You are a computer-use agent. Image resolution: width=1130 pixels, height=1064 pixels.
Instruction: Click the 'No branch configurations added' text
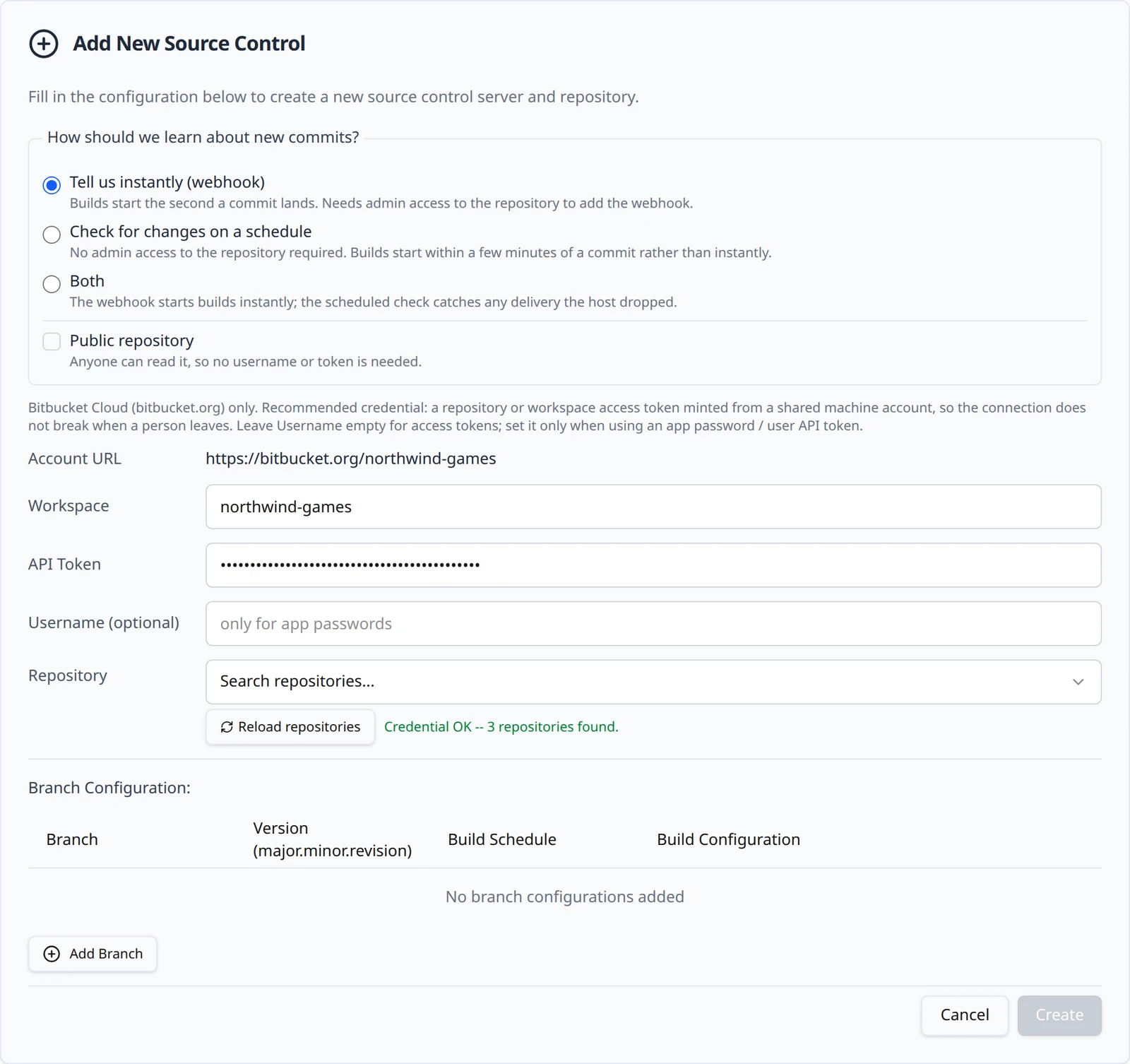click(x=565, y=897)
